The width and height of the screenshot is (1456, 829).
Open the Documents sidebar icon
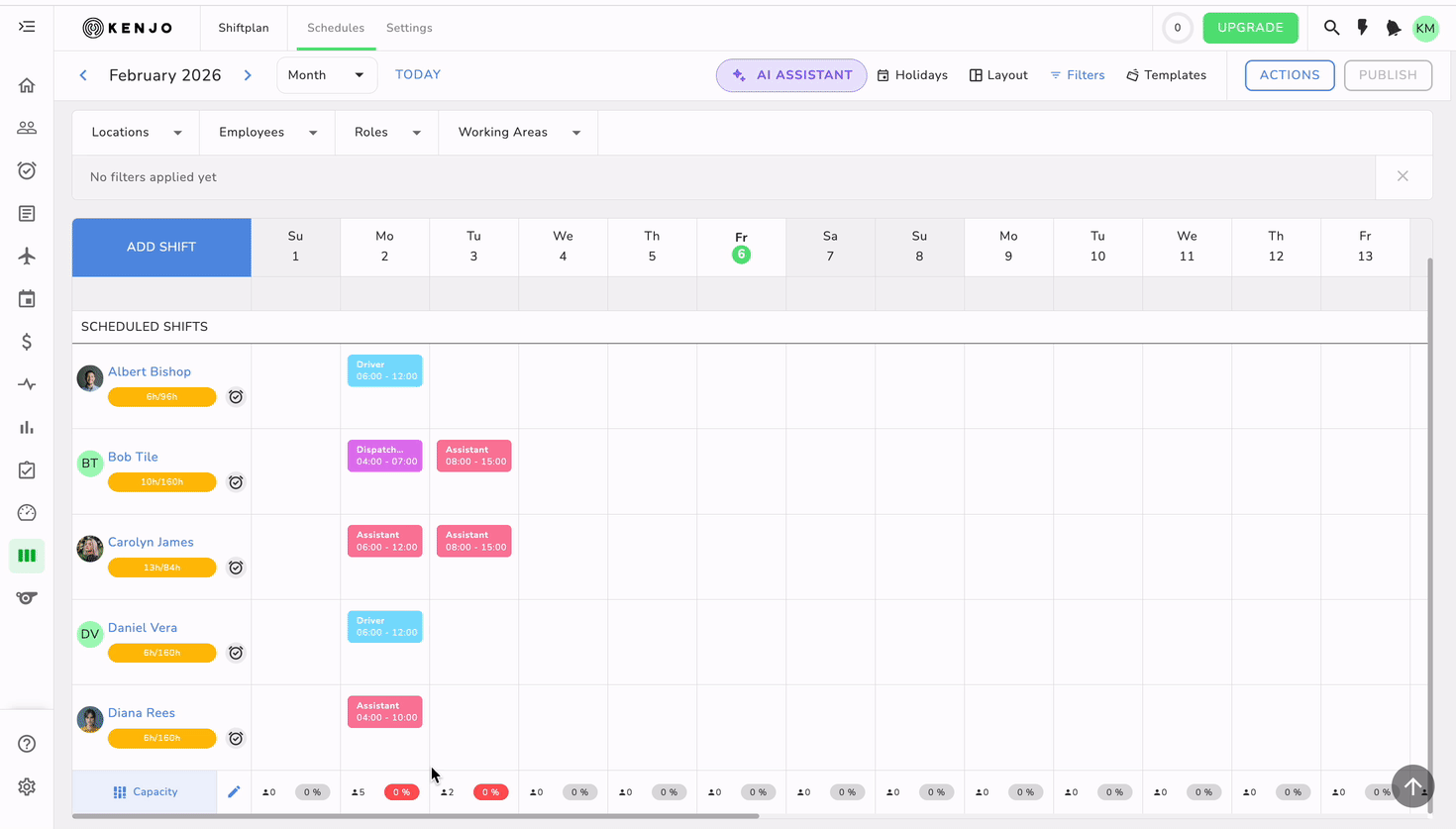(27, 213)
